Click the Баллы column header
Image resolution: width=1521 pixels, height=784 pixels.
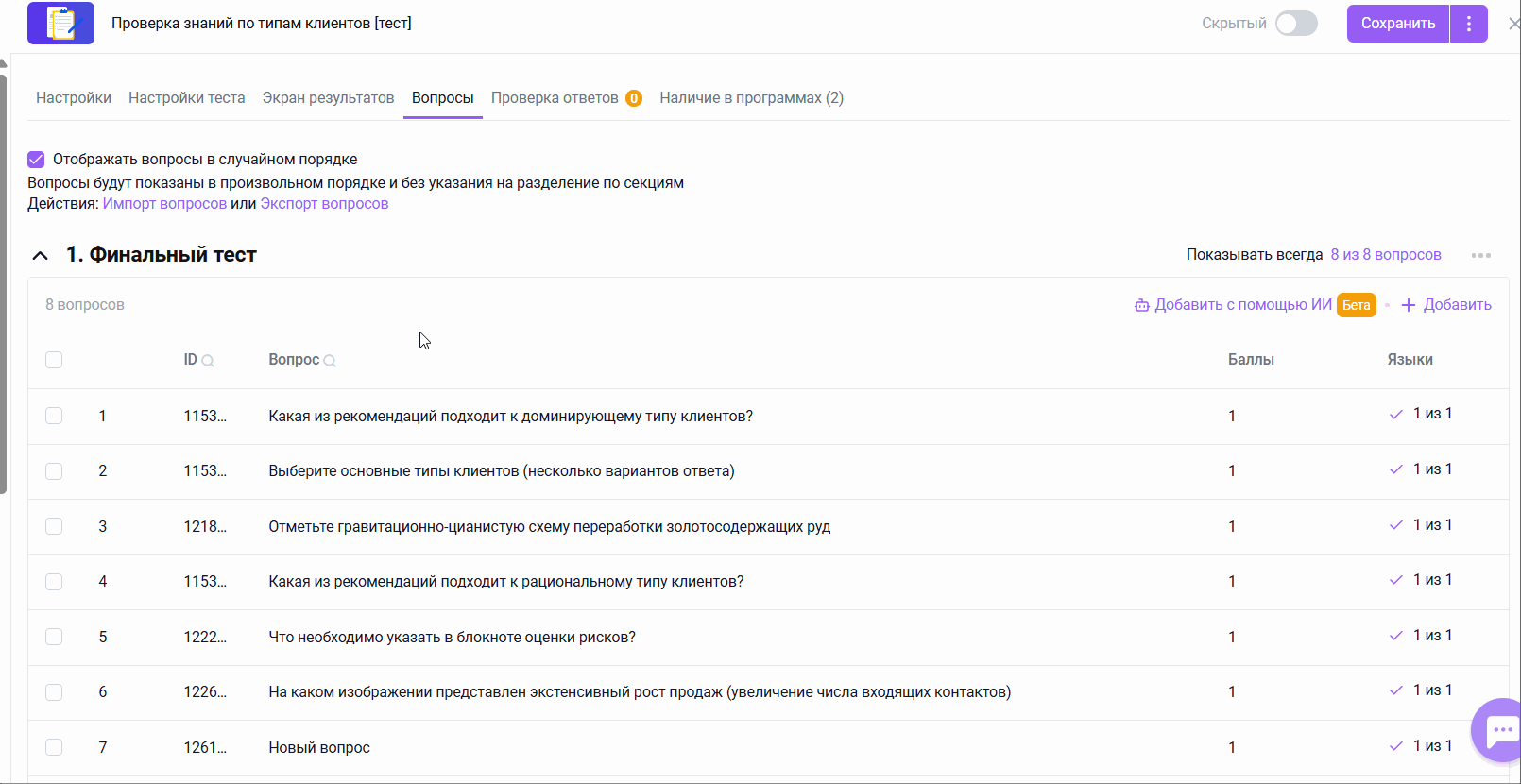1251,360
